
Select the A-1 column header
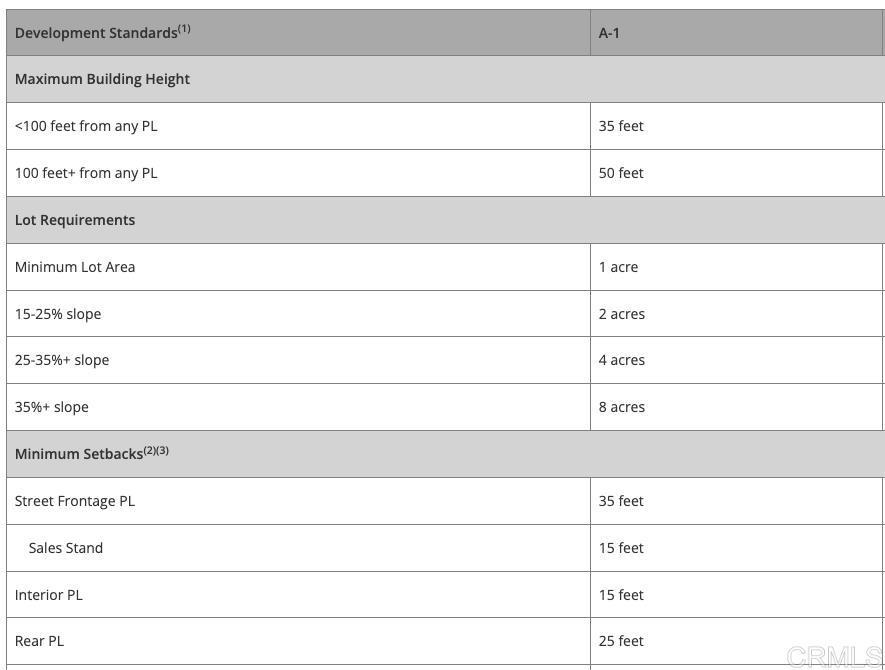[609, 33]
